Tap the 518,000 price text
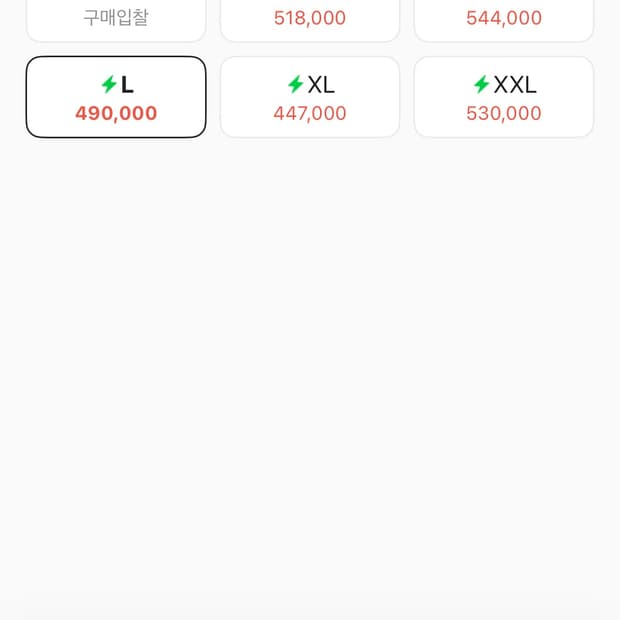 (x=310, y=18)
